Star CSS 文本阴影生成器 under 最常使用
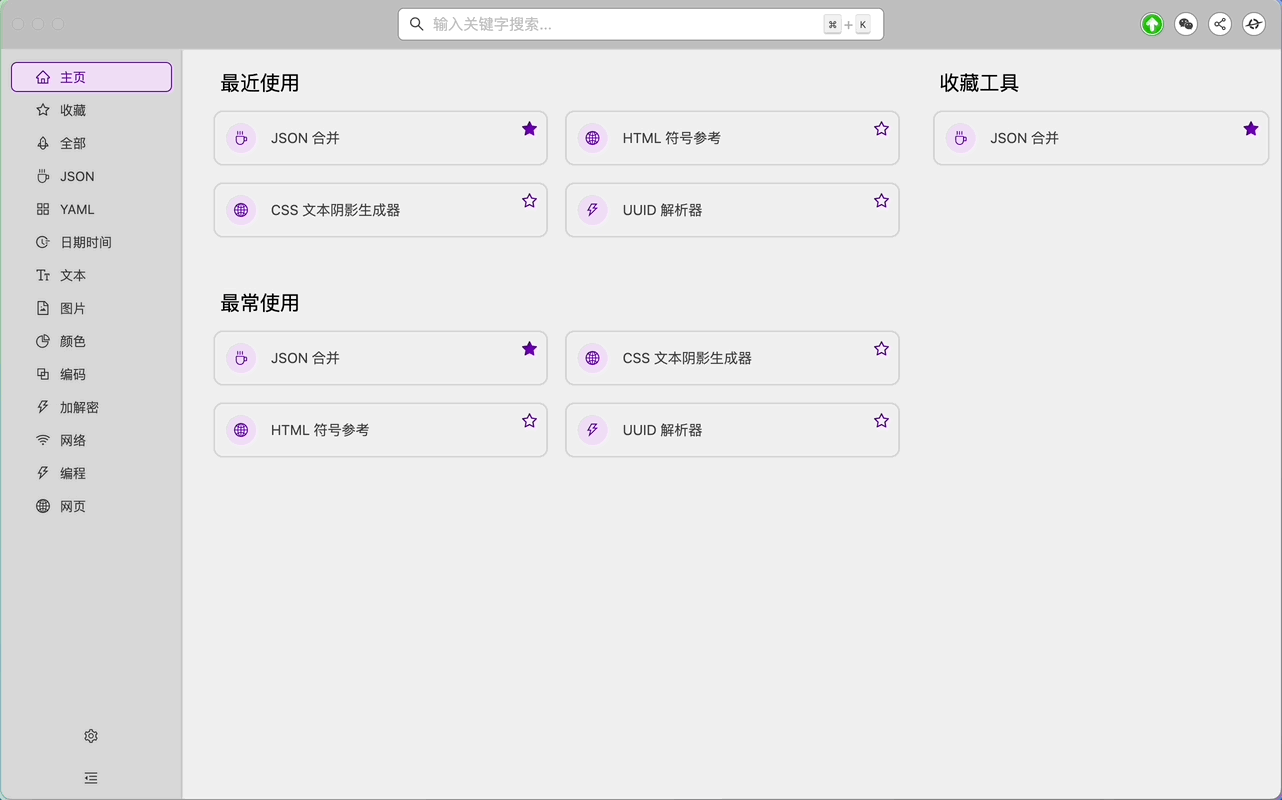 coord(881,348)
